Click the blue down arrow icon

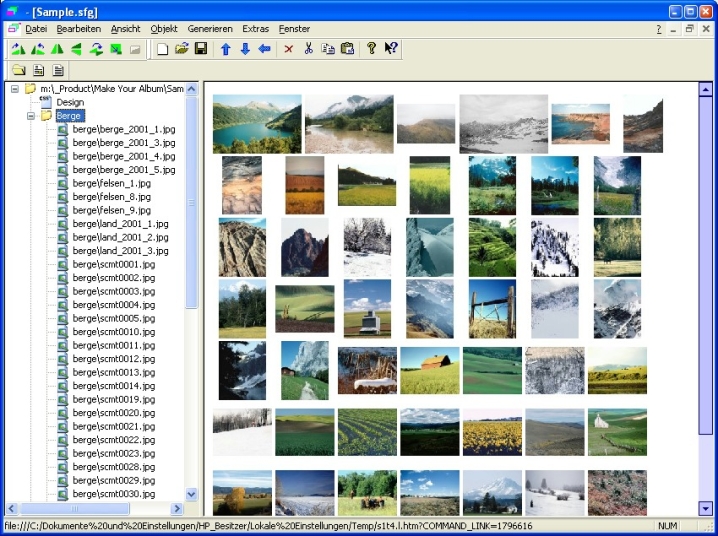tap(245, 49)
